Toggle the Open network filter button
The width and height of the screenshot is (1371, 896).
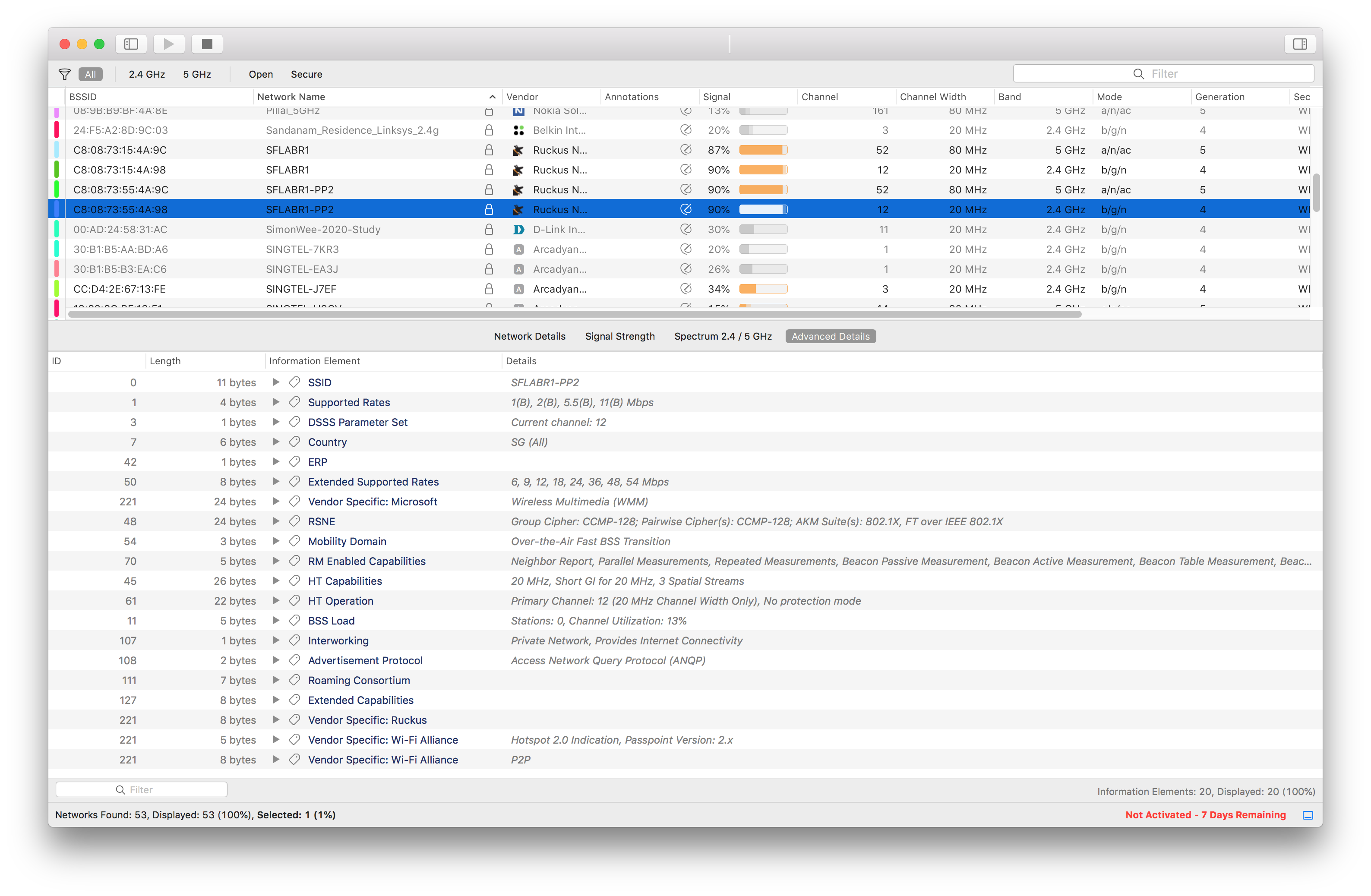click(258, 73)
